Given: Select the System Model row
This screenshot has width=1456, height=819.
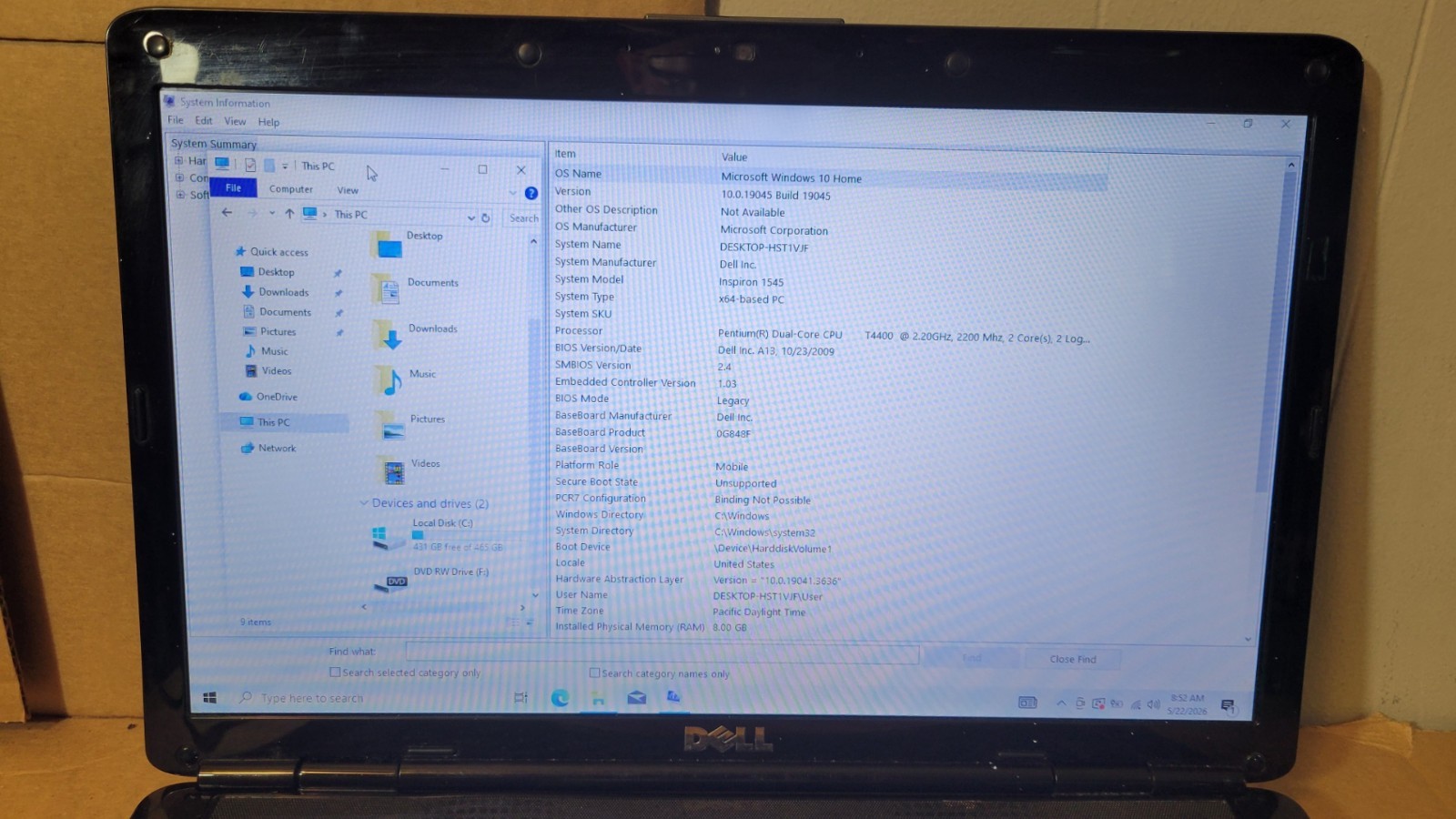Looking at the screenshot, I should pyautogui.click(x=830, y=280).
